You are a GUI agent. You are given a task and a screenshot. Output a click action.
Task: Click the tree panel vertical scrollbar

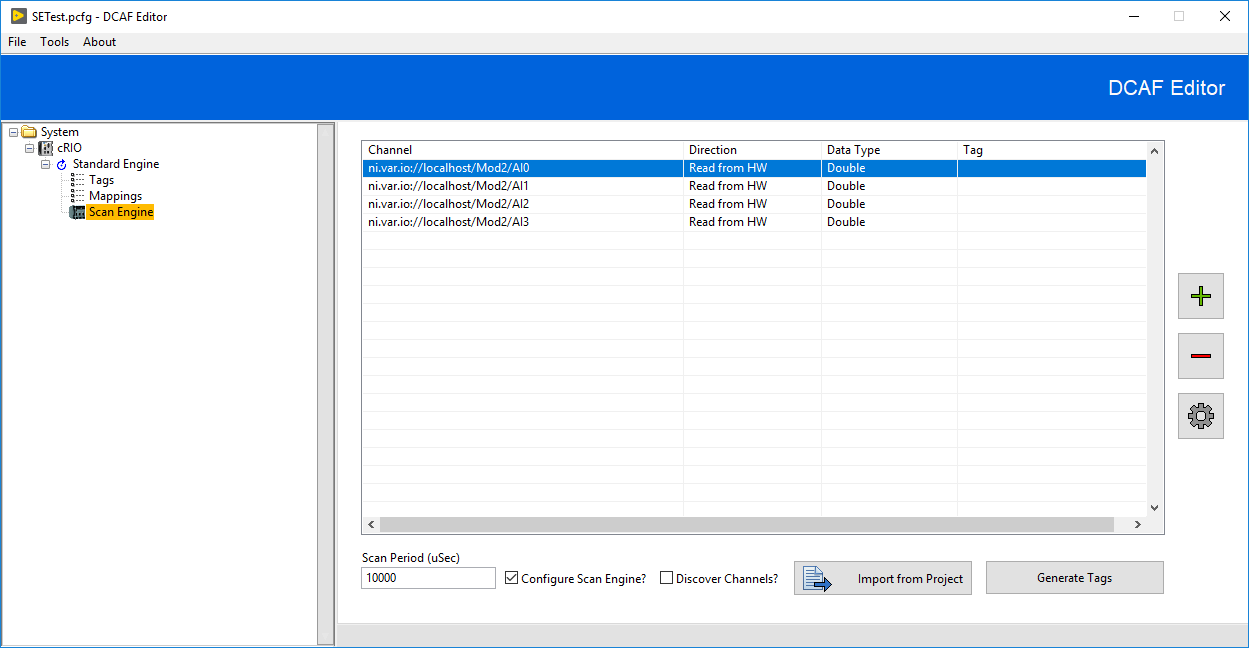(325, 384)
